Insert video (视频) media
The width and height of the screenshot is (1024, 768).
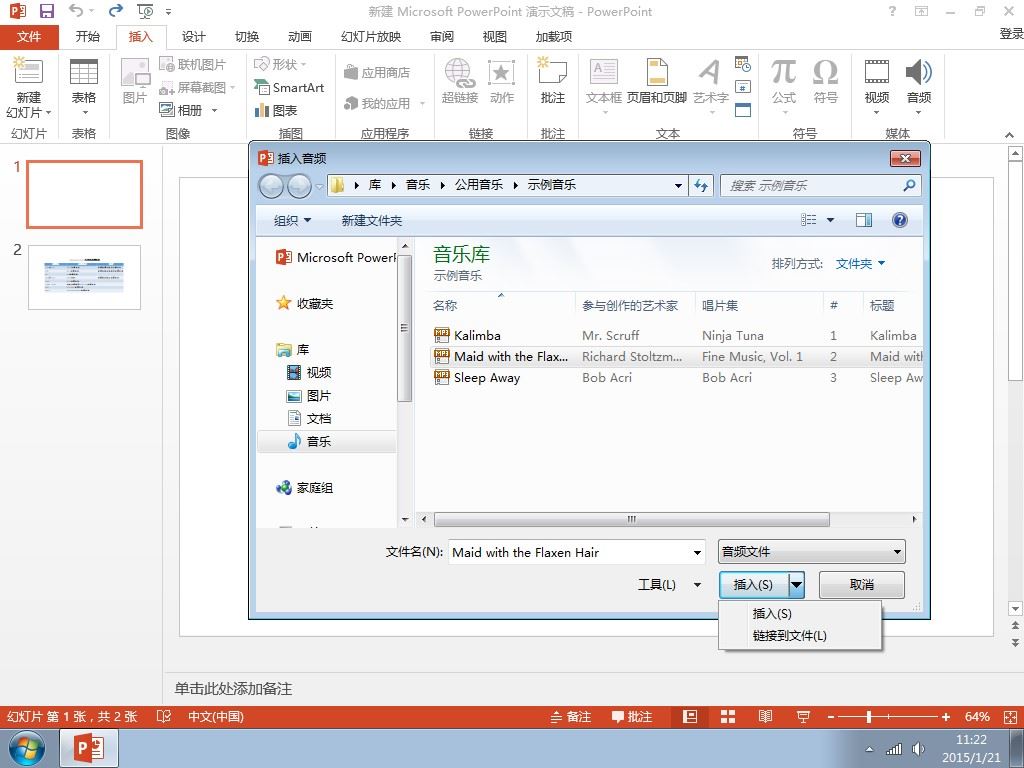point(876,88)
